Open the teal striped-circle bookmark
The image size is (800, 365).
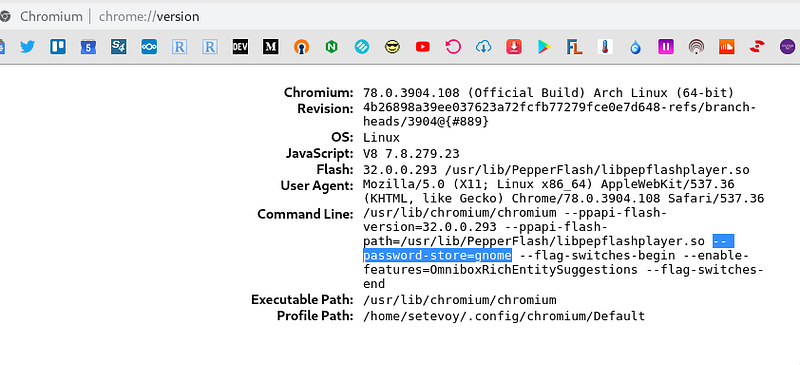pos(362,47)
